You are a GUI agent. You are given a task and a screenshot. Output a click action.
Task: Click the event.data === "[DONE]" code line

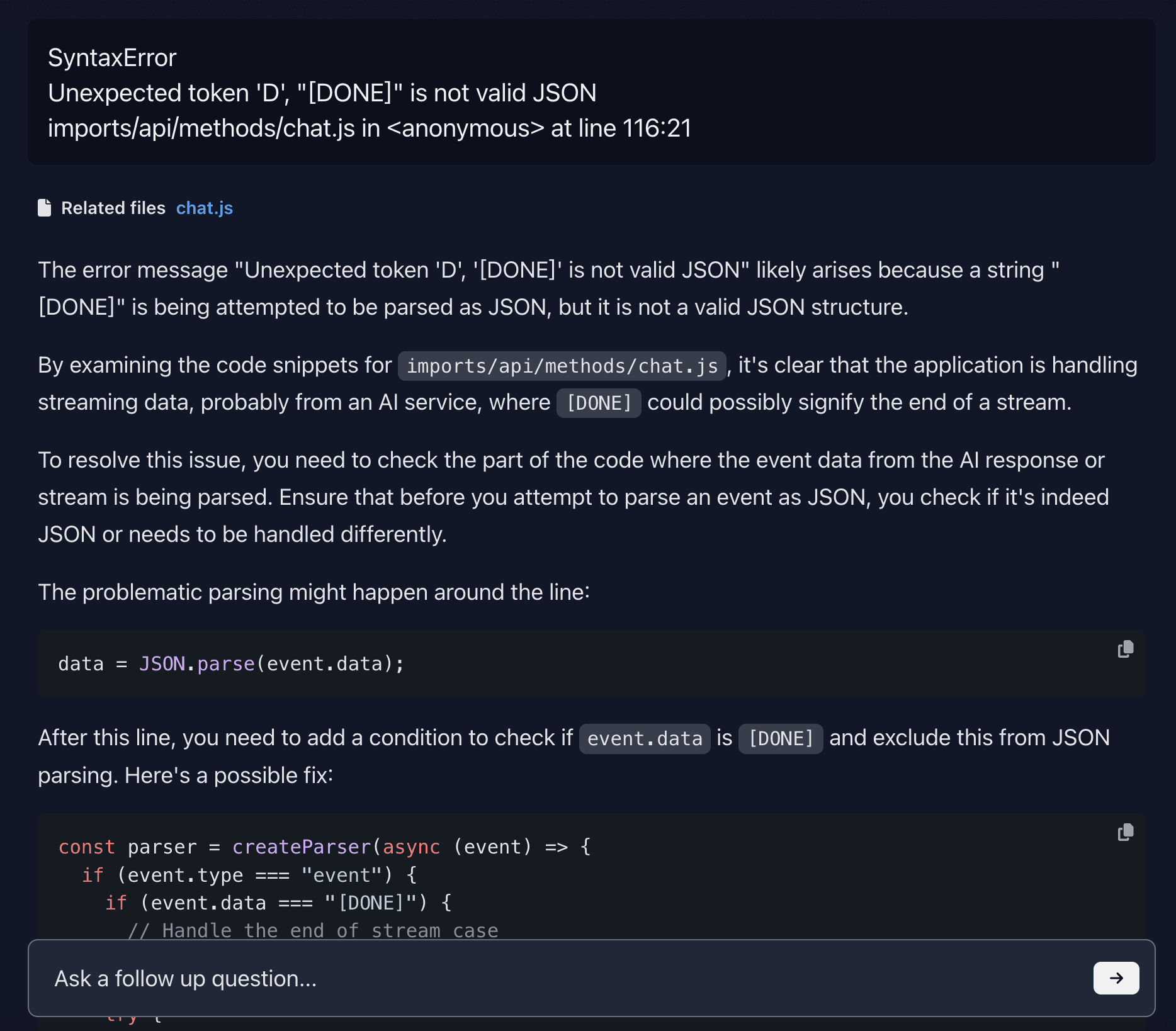coord(278,903)
